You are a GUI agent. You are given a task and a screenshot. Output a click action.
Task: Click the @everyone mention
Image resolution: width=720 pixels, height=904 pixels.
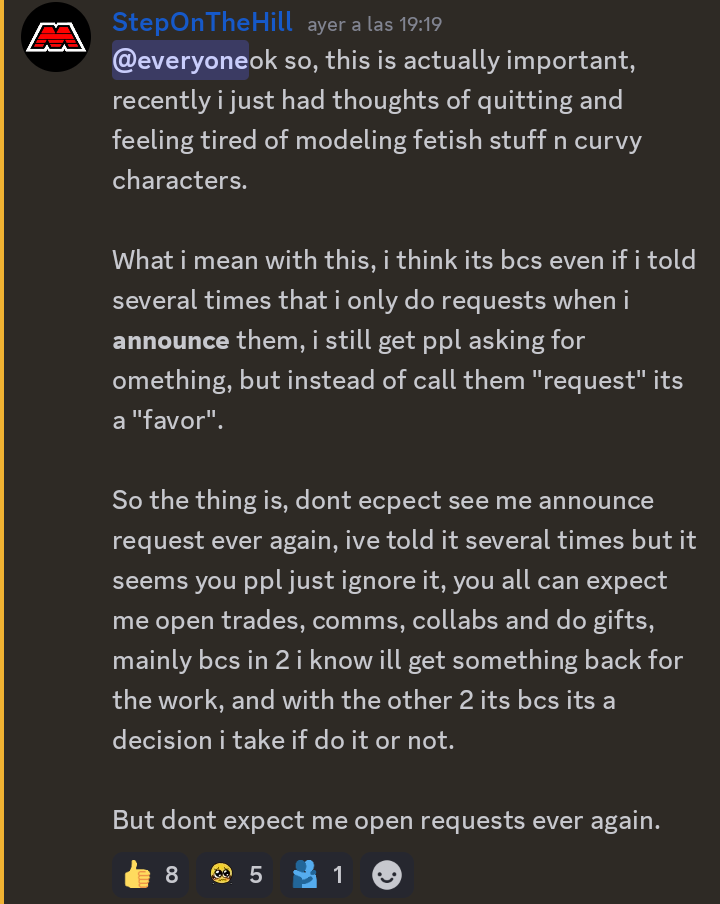click(180, 60)
